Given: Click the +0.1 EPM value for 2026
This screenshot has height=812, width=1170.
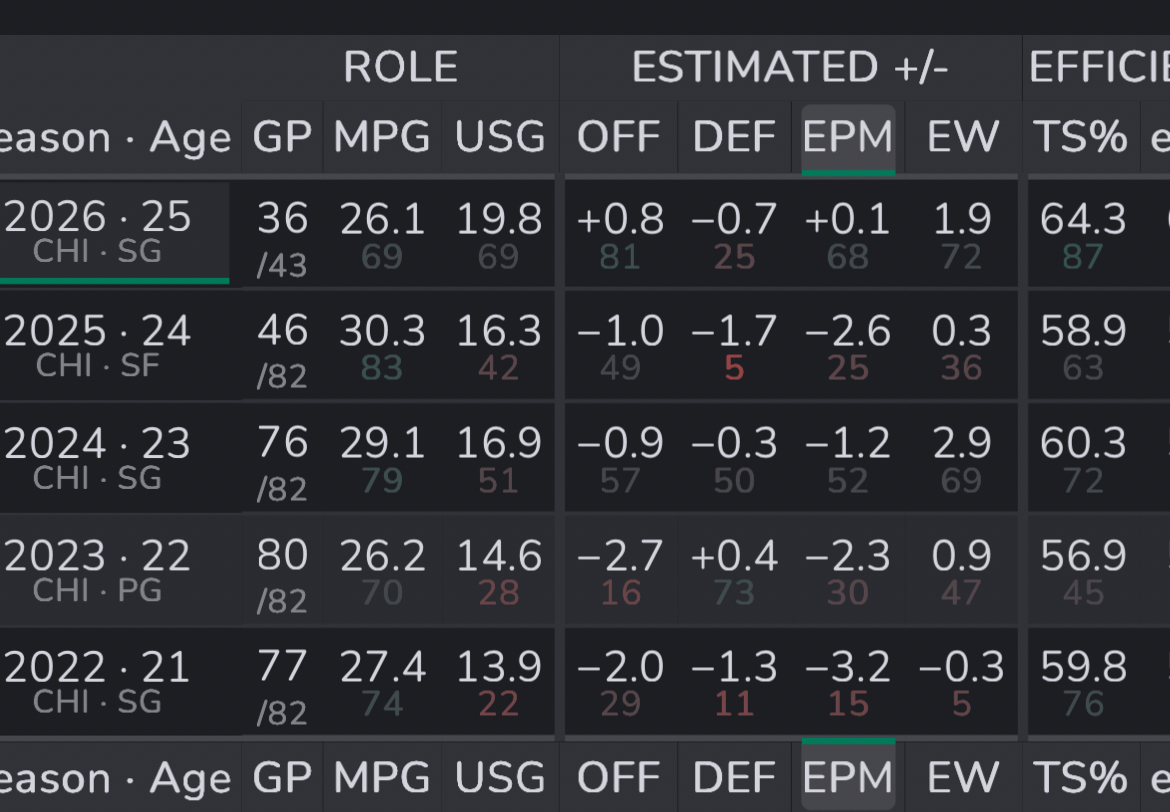Looking at the screenshot, I should click(848, 220).
